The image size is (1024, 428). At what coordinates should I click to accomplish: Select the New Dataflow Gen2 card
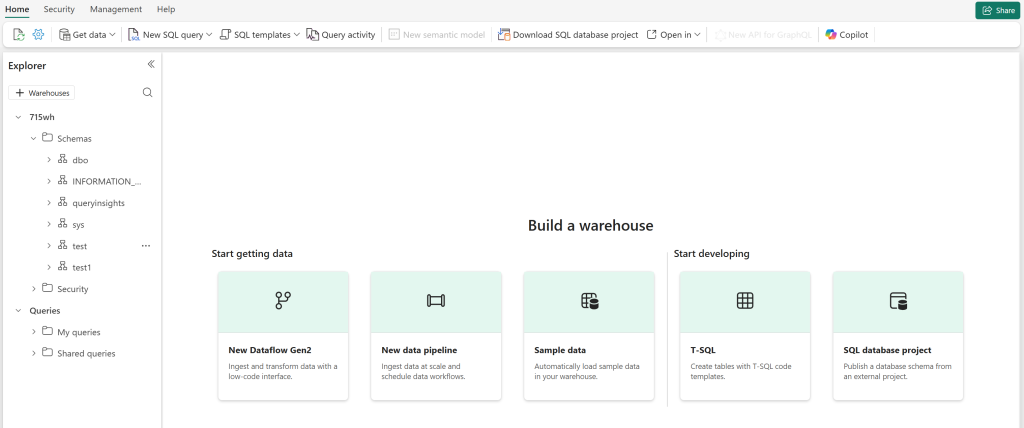click(x=283, y=335)
